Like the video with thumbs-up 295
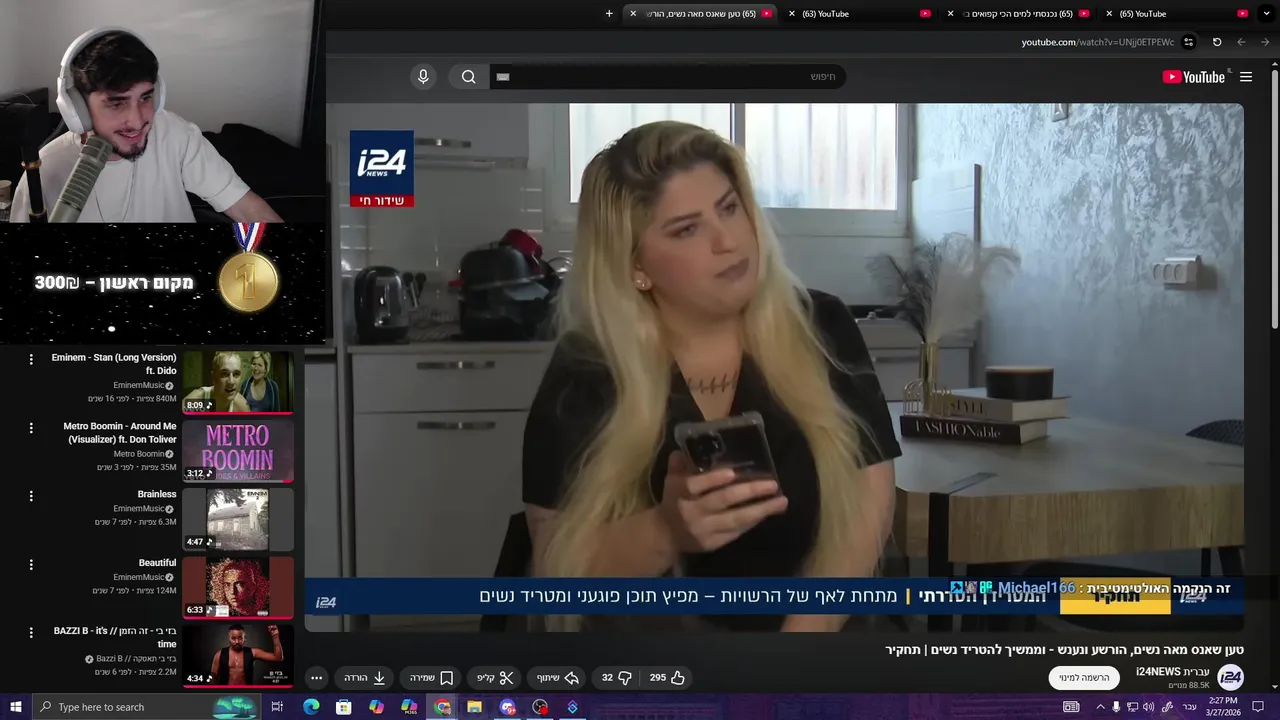This screenshot has width=1280, height=720. (x=667, y=677)
